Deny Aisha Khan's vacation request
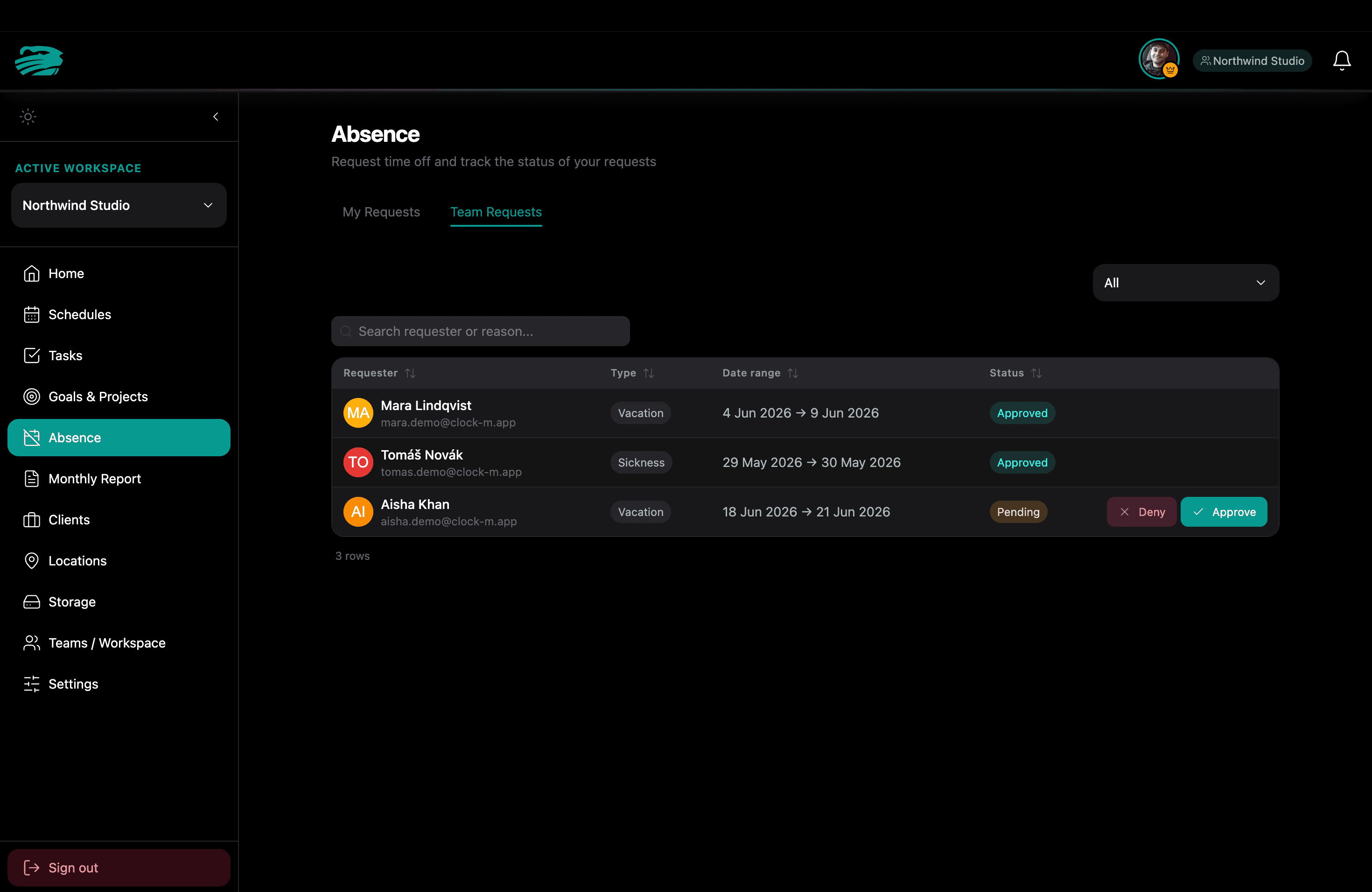 [x=1141, y=512]
